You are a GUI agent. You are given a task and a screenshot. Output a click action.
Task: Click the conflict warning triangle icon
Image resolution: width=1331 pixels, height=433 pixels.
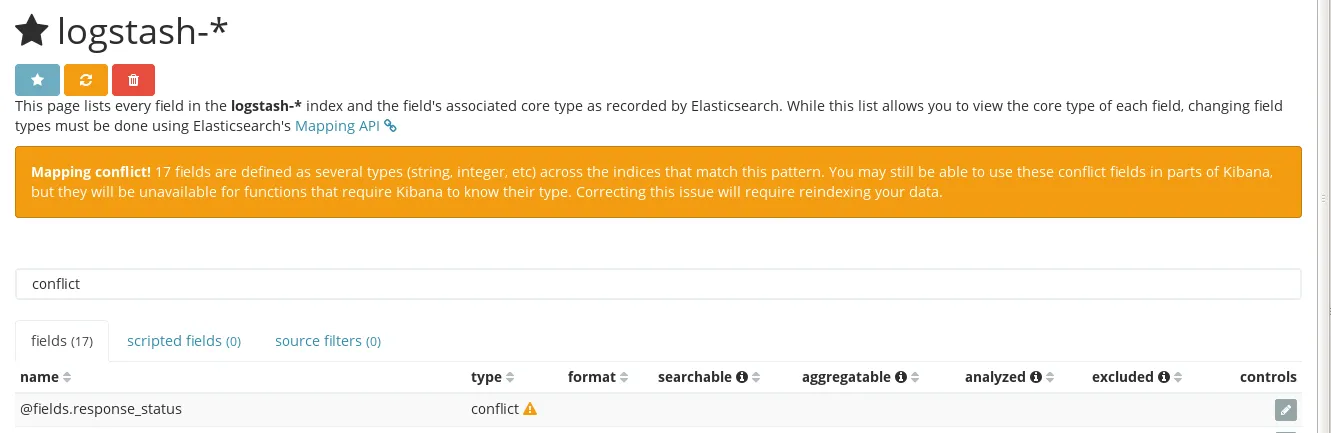530,408
